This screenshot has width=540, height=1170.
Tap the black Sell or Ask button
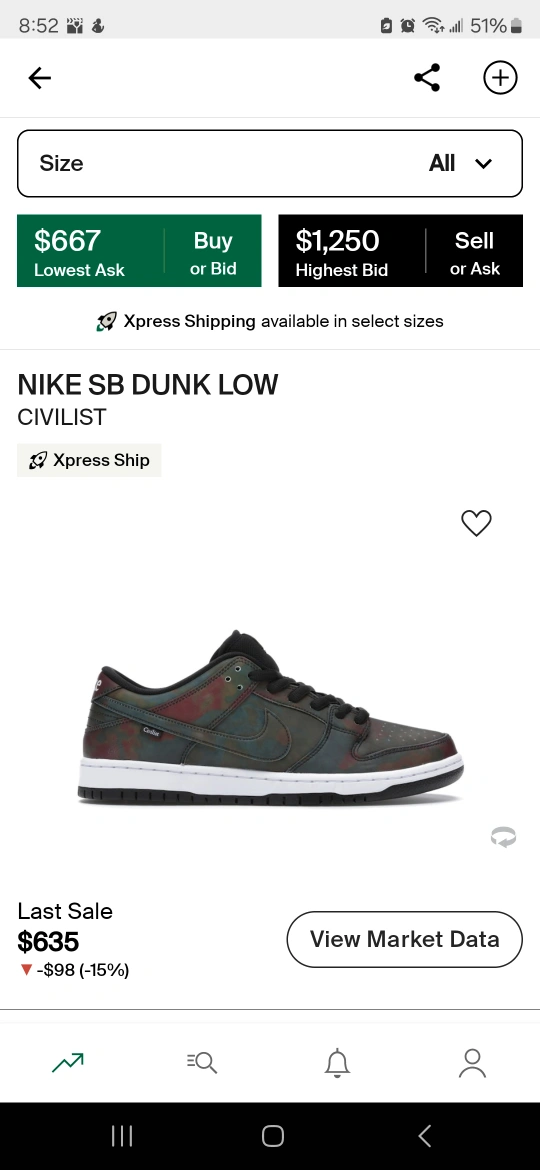[x=475, y=251]
